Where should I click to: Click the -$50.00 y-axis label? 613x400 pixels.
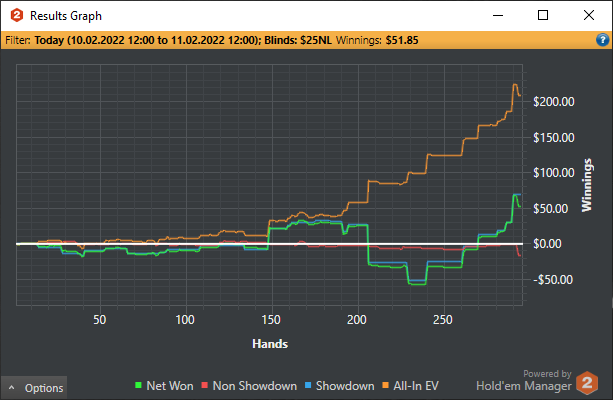(x=553, y=280)
